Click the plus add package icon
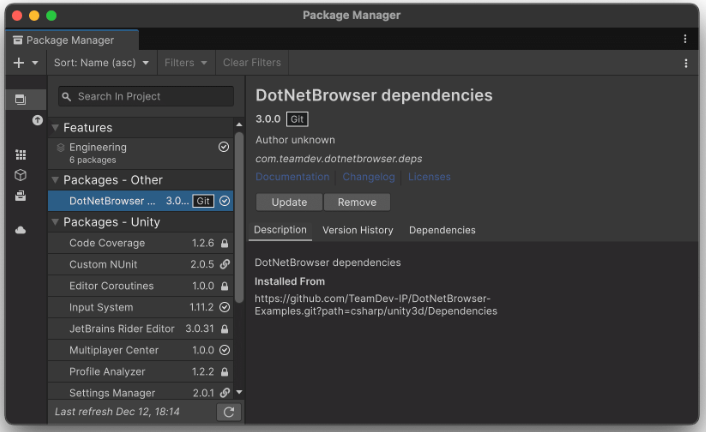Screen dimensions: 706x432 point(19,63)
